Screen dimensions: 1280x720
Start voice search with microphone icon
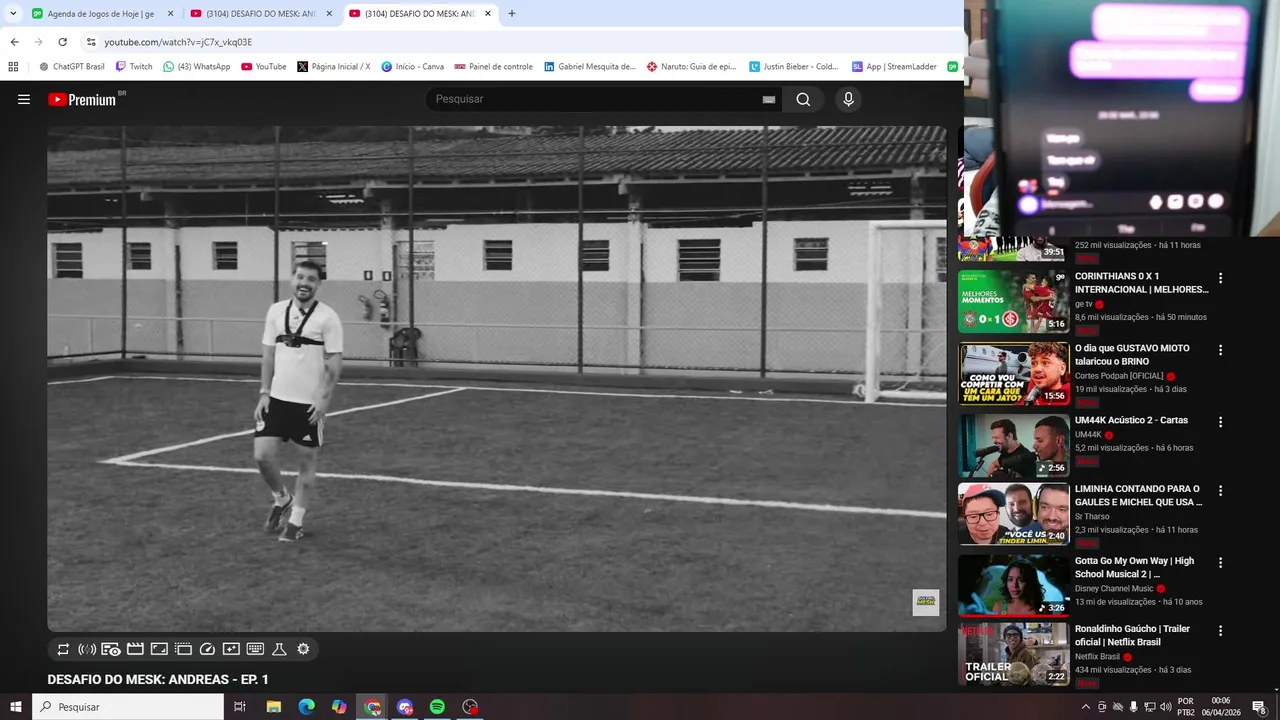click(x=848, y=99)
